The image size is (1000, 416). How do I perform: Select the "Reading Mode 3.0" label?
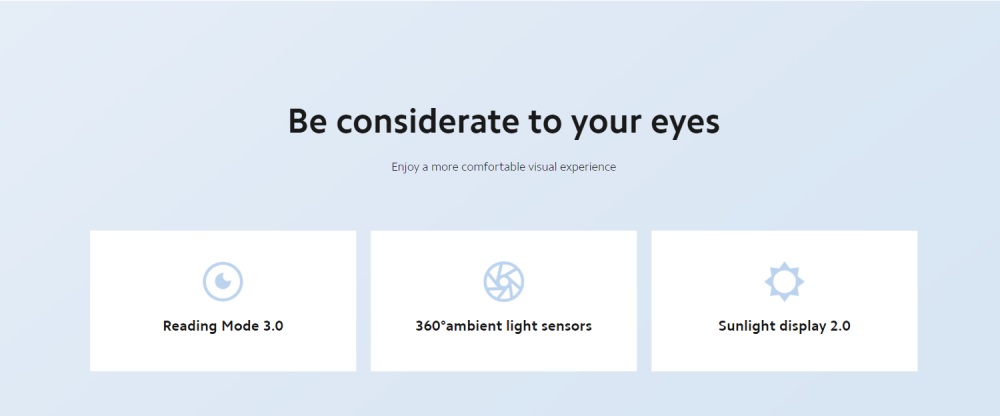point(223,326)
